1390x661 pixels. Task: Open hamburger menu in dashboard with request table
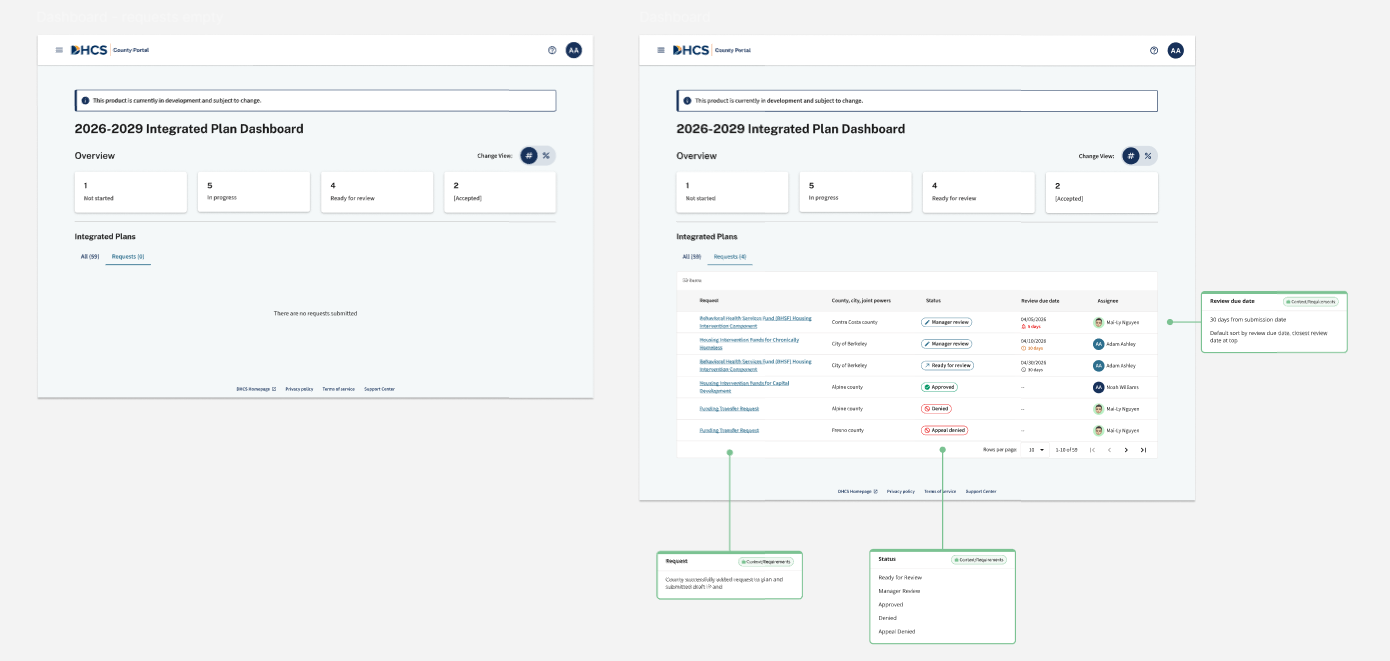[x=661, y=50]
